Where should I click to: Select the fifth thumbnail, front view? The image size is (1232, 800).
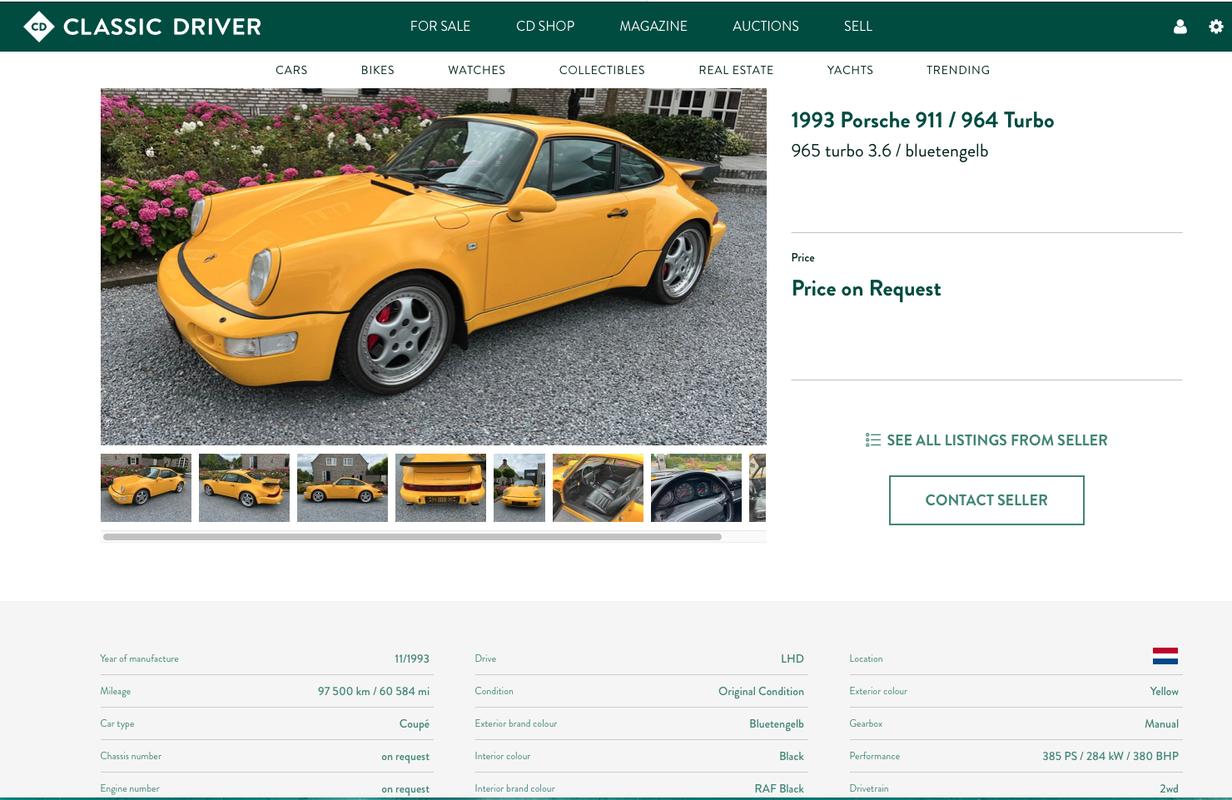[519, 488]
